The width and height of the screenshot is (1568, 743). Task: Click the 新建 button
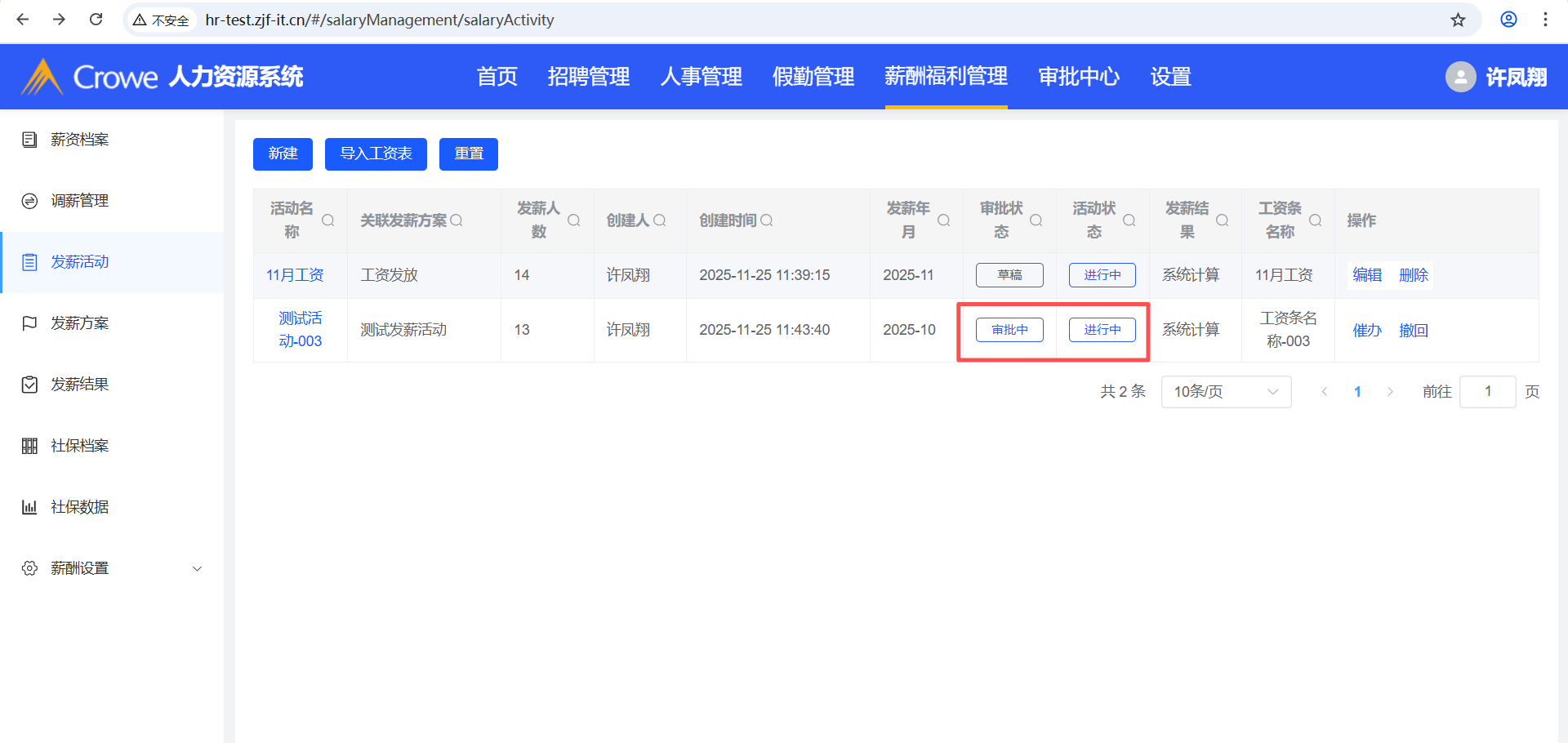click(283, 153)
